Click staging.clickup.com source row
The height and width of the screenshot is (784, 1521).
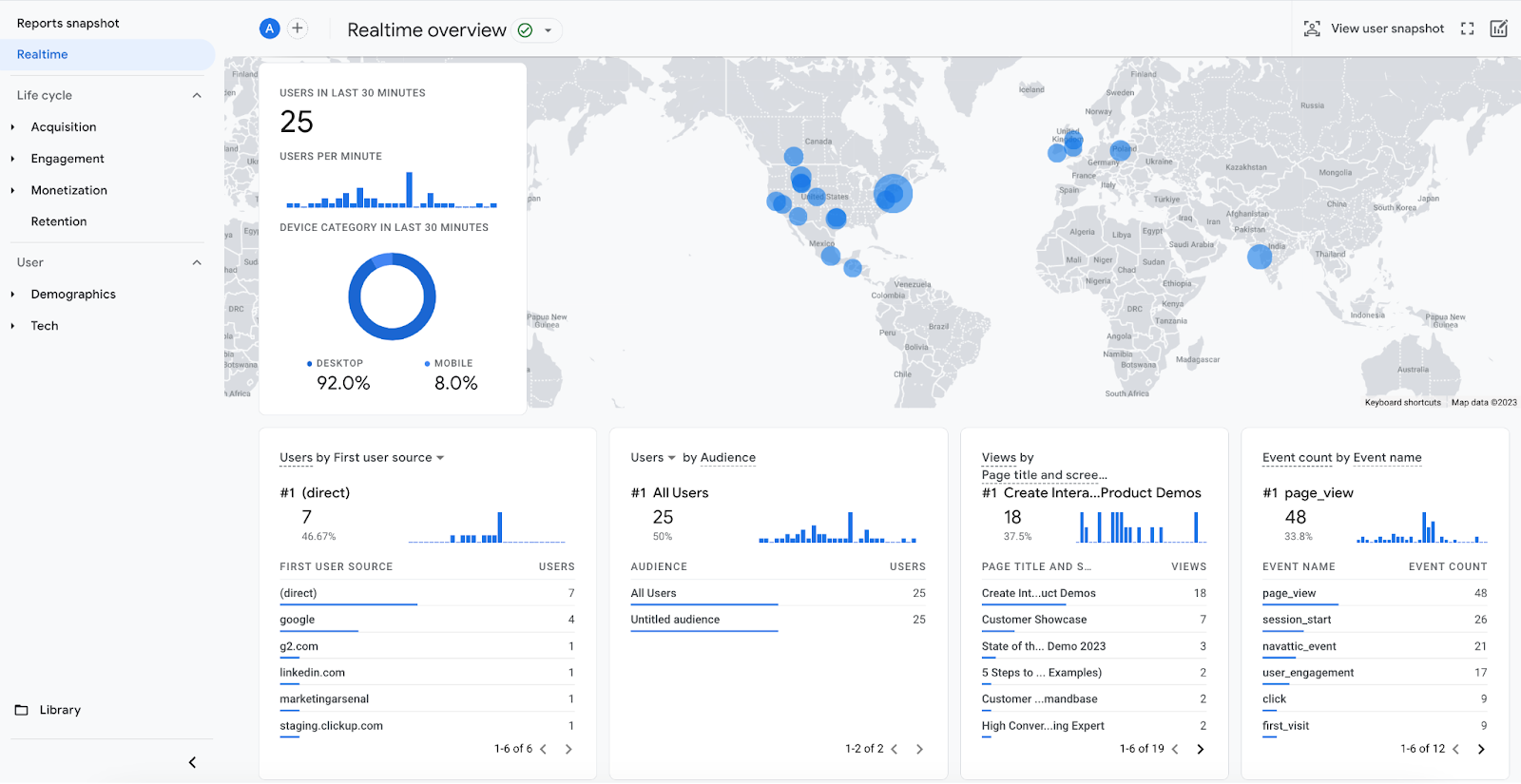click(x=427, y=725)
